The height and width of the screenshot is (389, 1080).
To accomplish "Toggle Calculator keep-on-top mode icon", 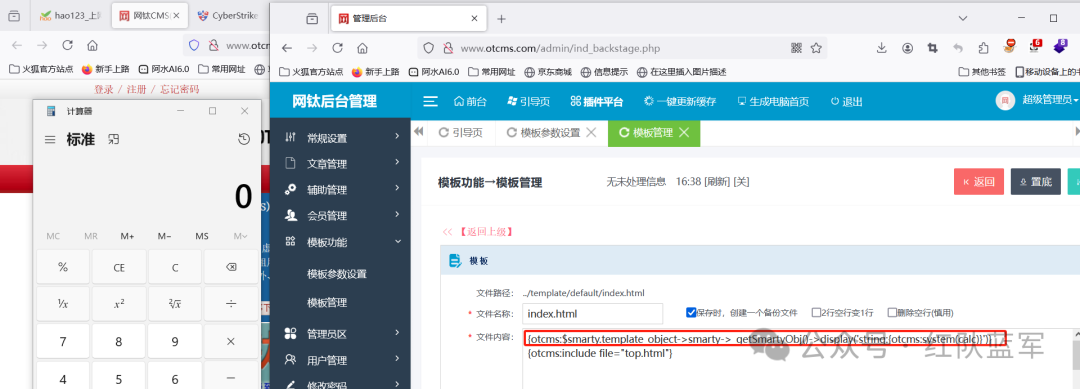I will (x=114, y=139).
